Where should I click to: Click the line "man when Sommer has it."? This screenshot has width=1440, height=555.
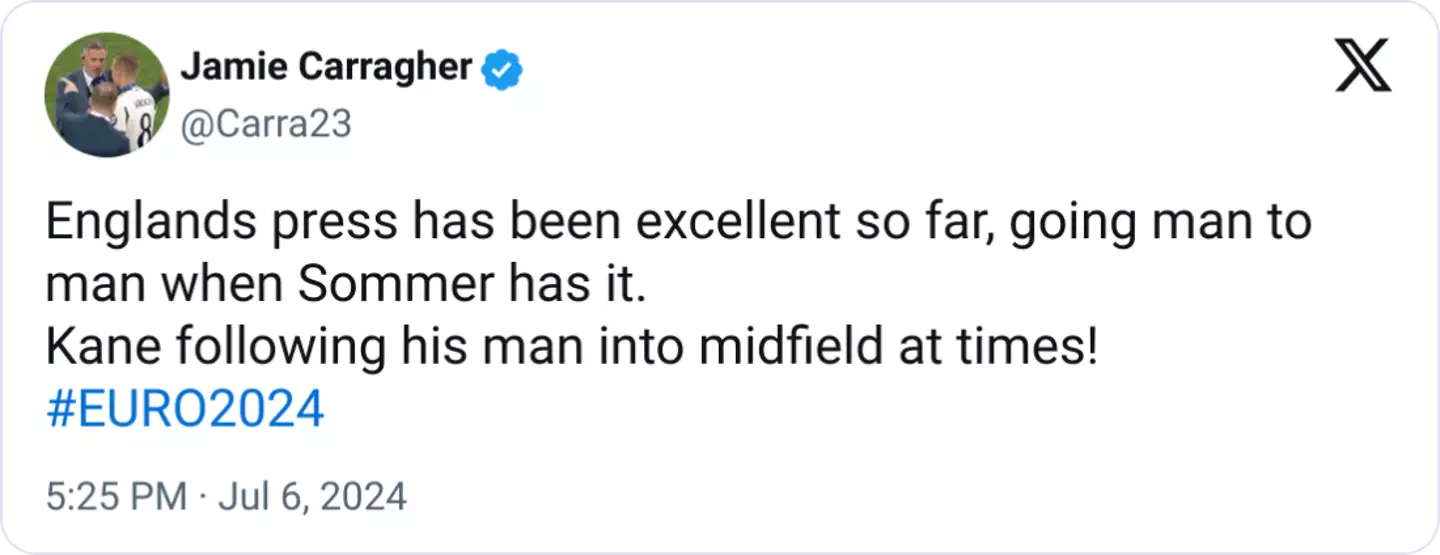[340, 285]
